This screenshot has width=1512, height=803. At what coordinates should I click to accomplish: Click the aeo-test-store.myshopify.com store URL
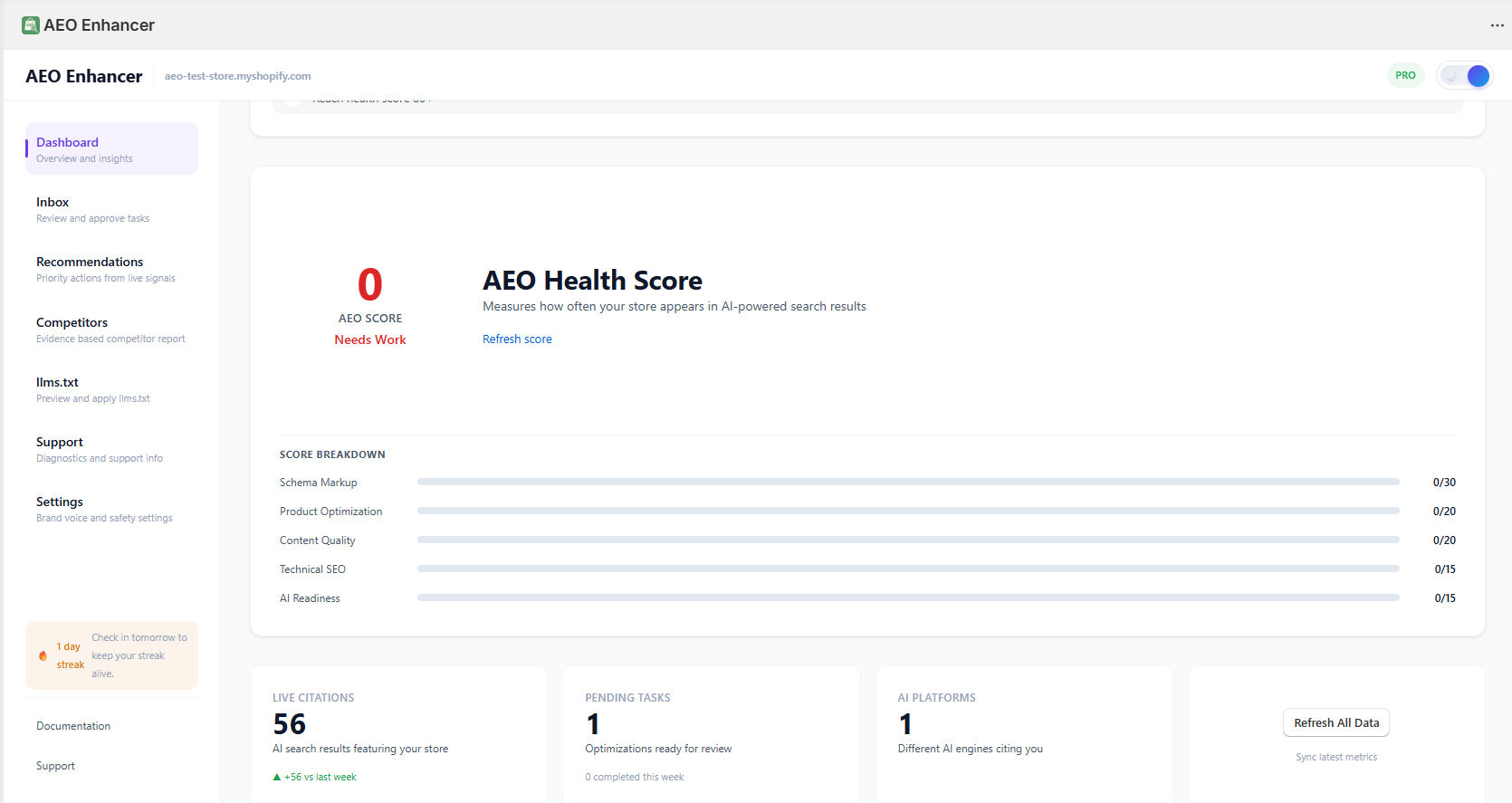(238, 76)
